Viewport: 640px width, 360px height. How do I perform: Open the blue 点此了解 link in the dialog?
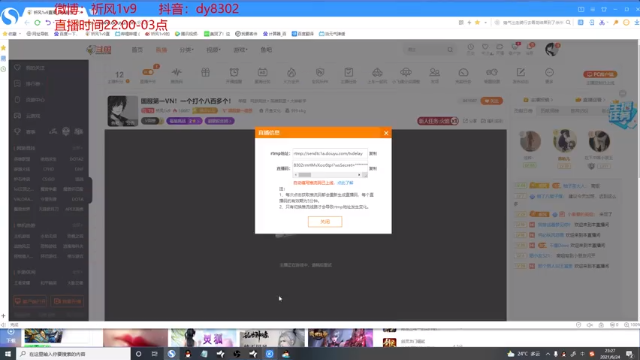tap(345, 183)
